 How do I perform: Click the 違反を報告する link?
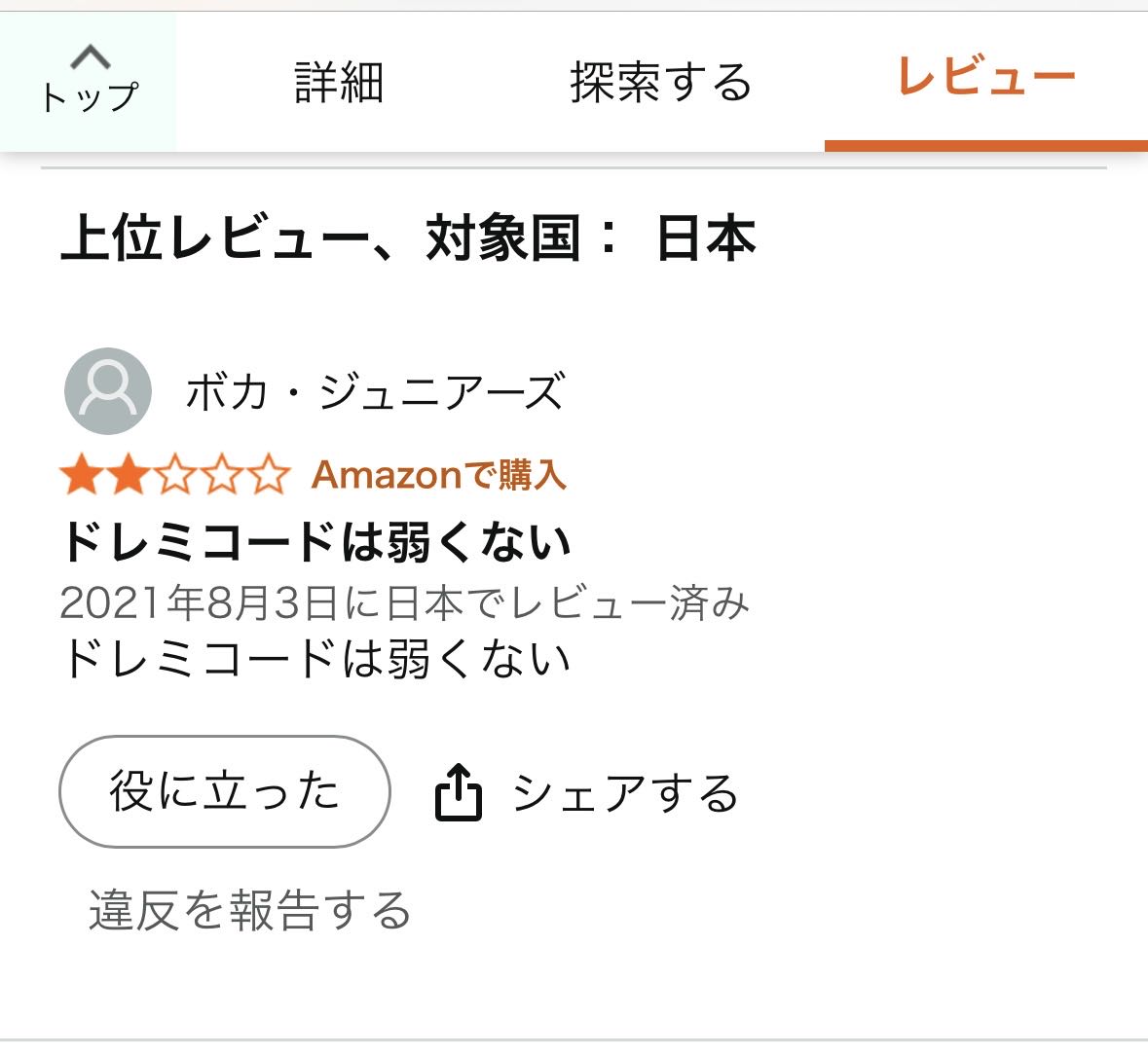pyautogui.click(x=250, y=910)
